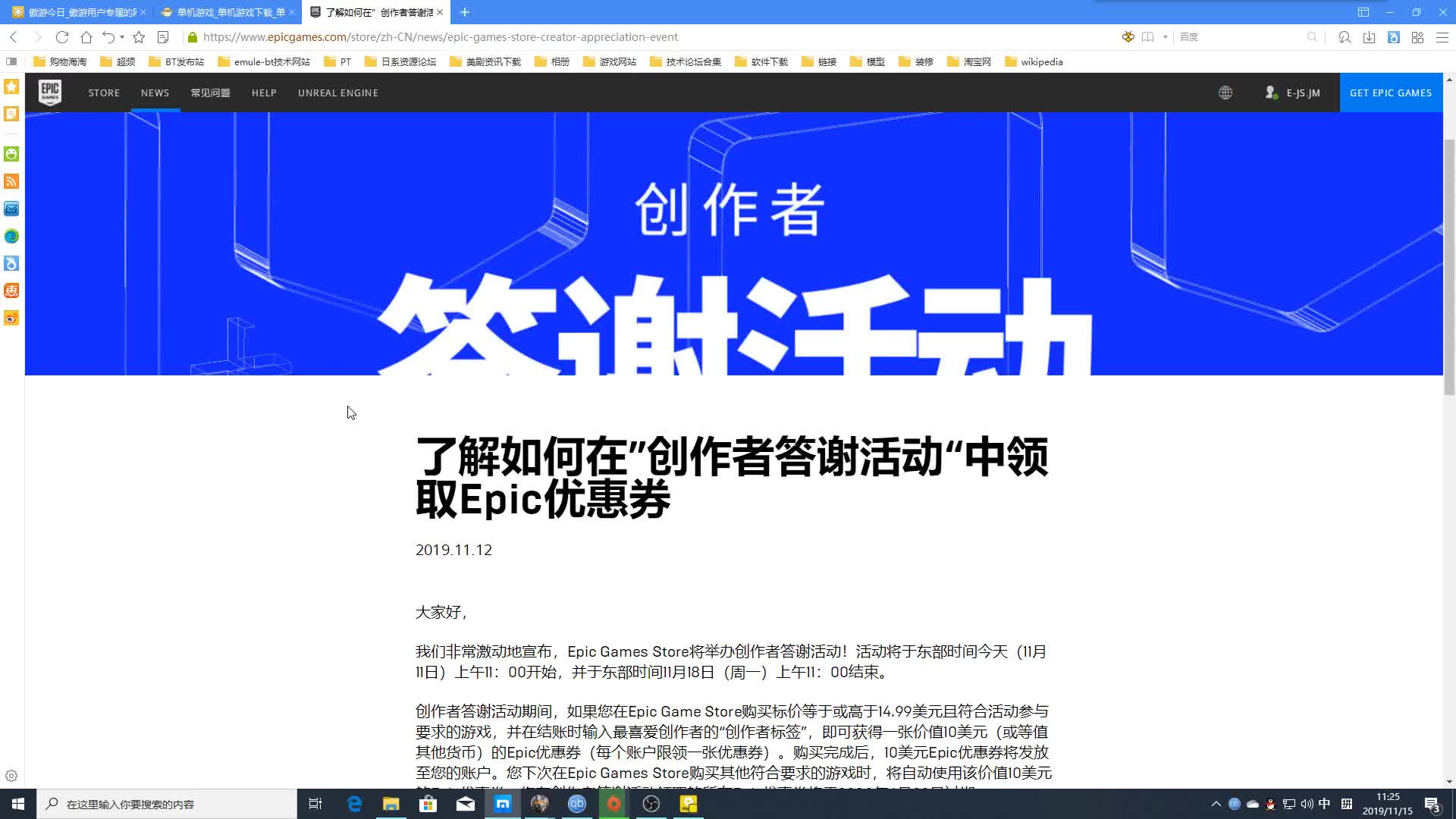Switch to the 单机游戏 tab
Image resolution: width=1456 pixels, height=819 pixels.
[x=228, y=12]
